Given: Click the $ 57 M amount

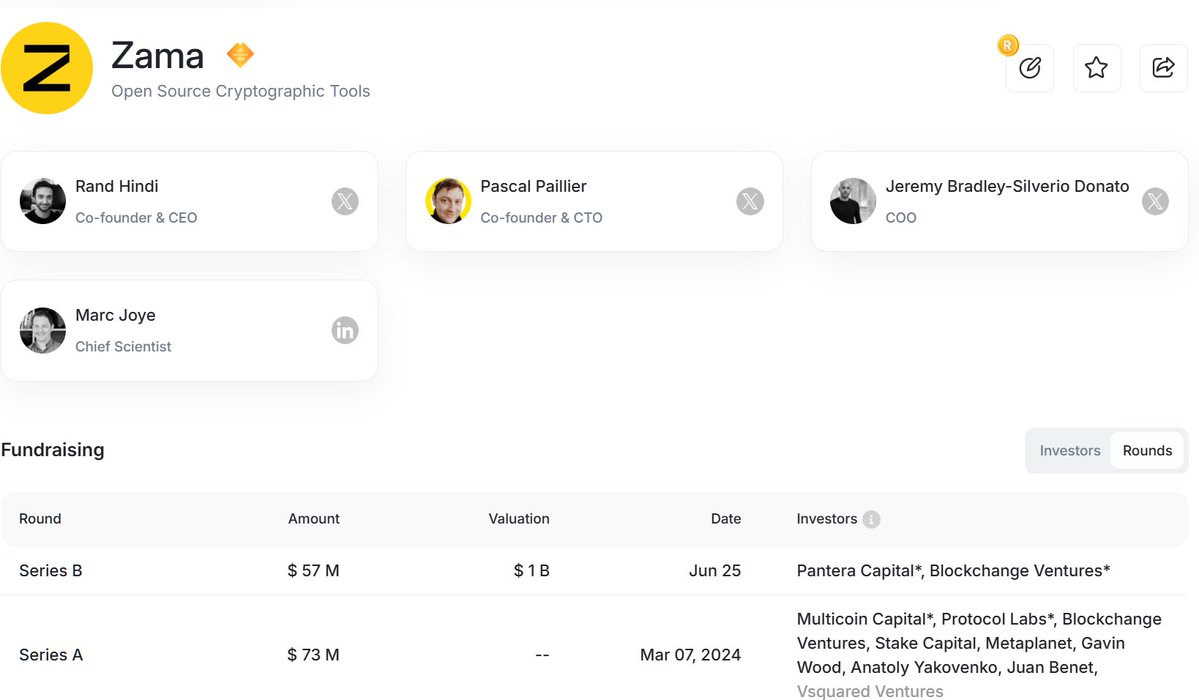Looking at the screenshot, I should [x=314, y=571].
